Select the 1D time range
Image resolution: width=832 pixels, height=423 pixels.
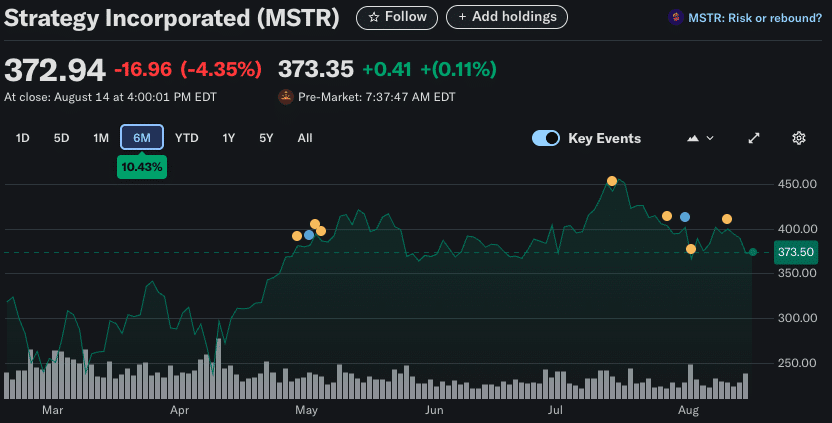click(x=22, y=138)
